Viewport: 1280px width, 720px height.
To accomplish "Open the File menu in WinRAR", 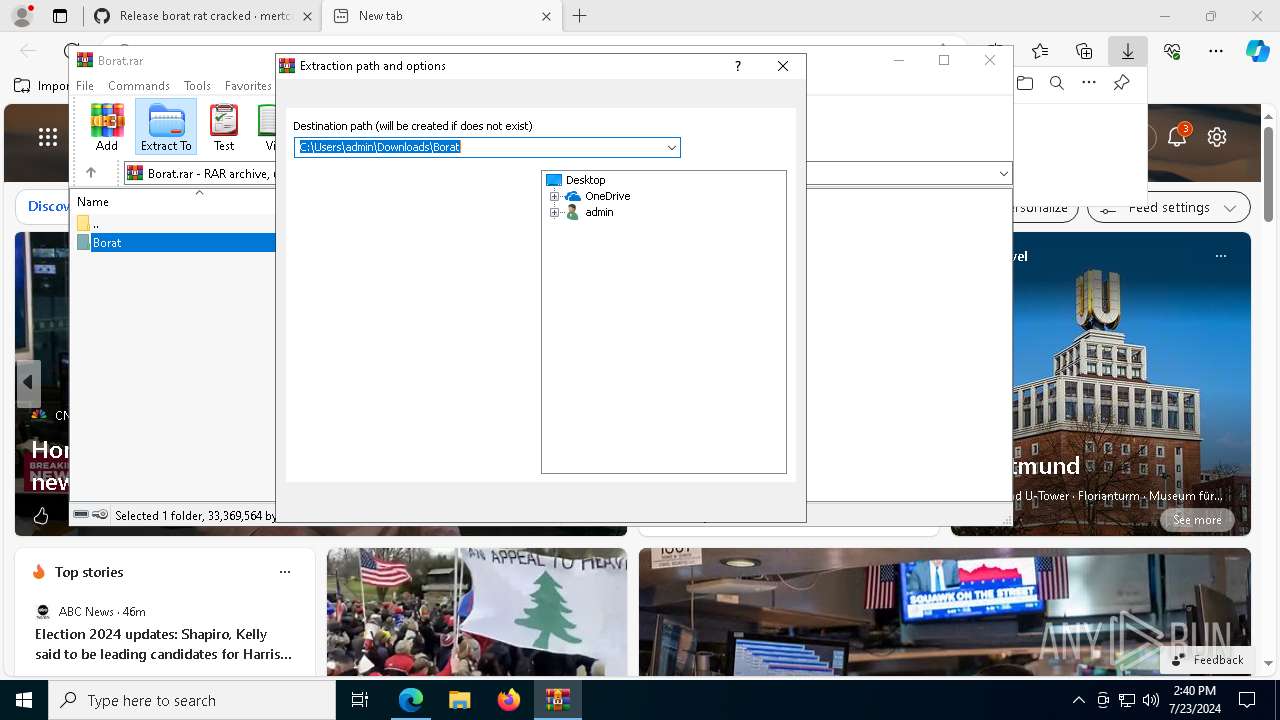I will pos(85,86).
